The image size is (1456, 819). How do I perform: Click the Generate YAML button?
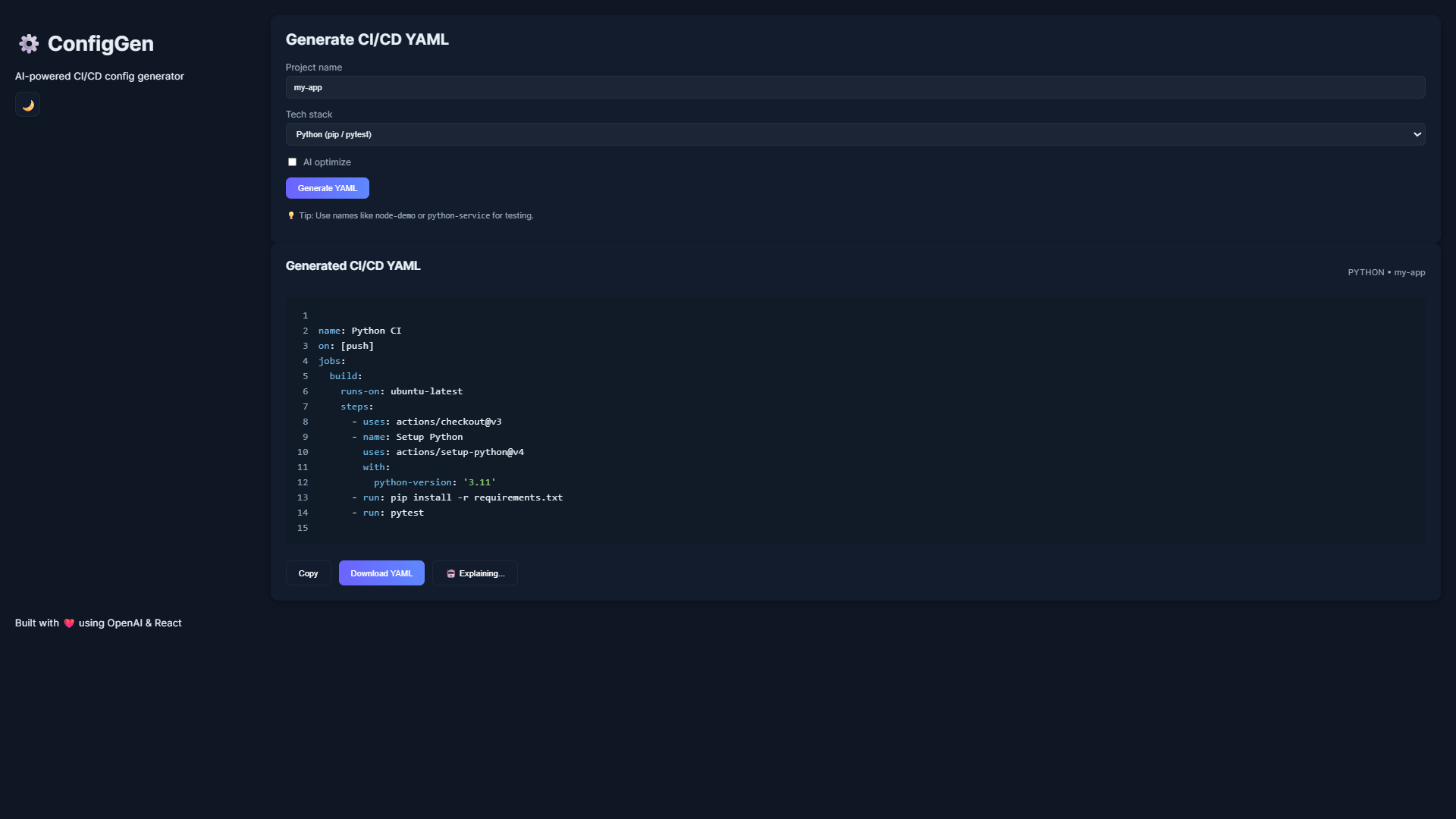click(327, 188)
